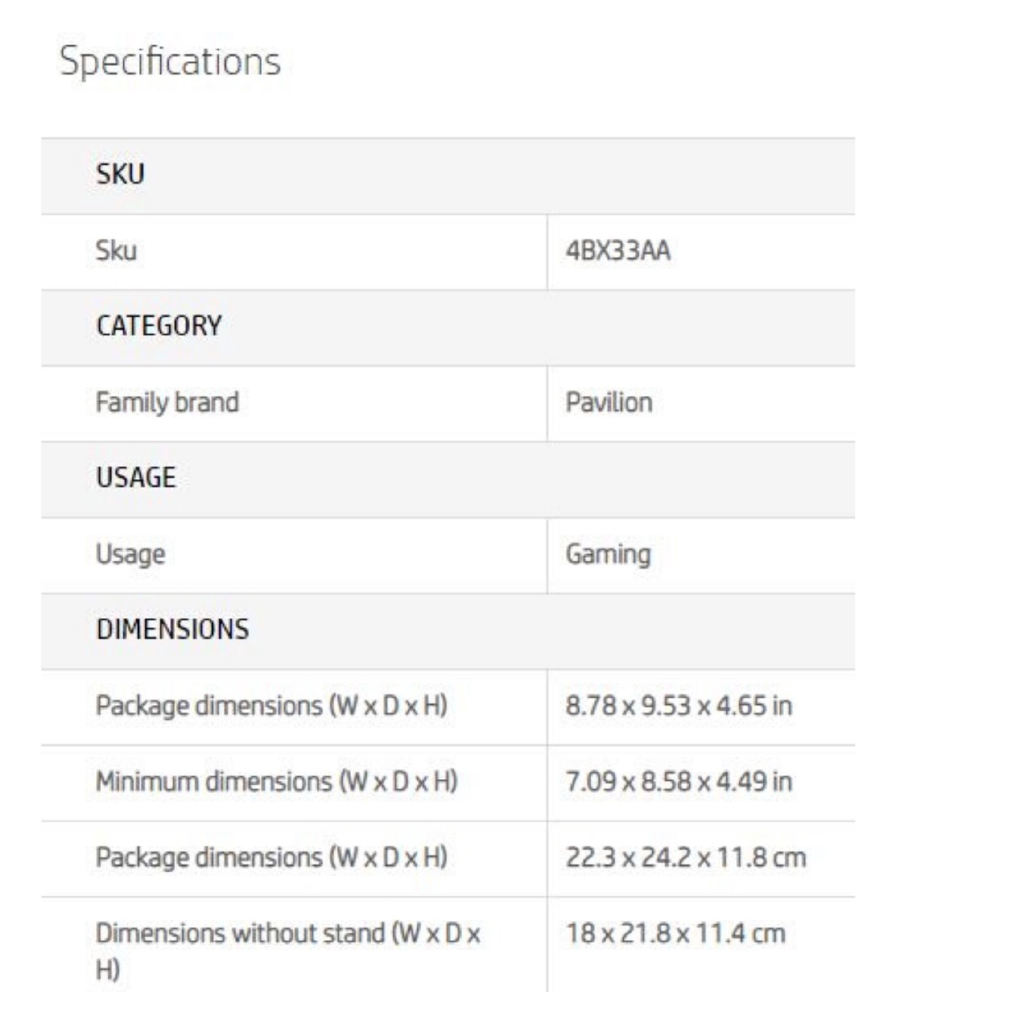Click the Usage row label
Image resolution: width=1024 pixels, height=1024 pixels.
click(x=130, y=555)
